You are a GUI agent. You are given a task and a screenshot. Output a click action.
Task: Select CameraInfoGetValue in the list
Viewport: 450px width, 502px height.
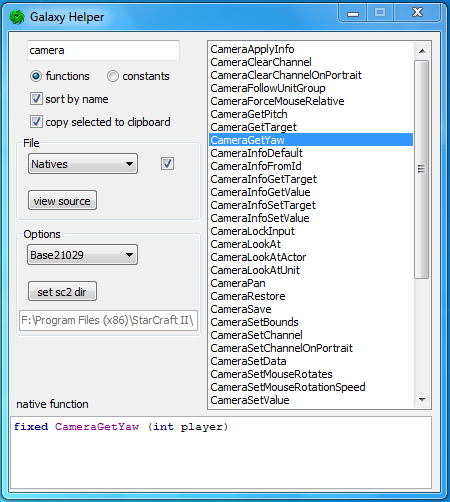[311, 192]
